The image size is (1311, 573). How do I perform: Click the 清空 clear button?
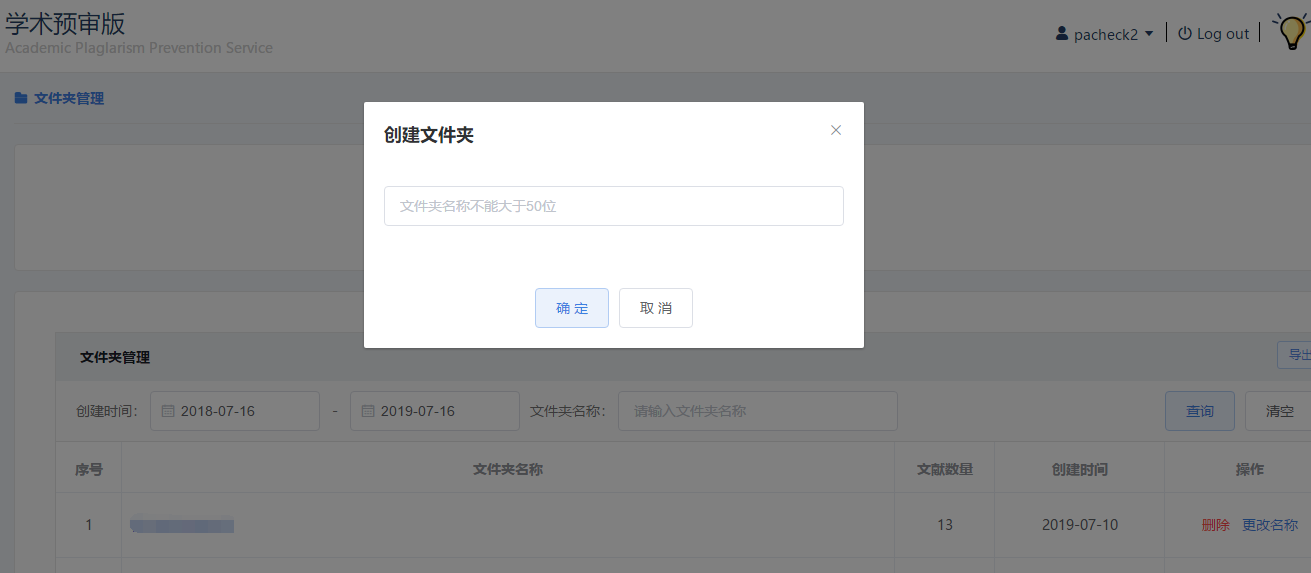[1279, 411]
